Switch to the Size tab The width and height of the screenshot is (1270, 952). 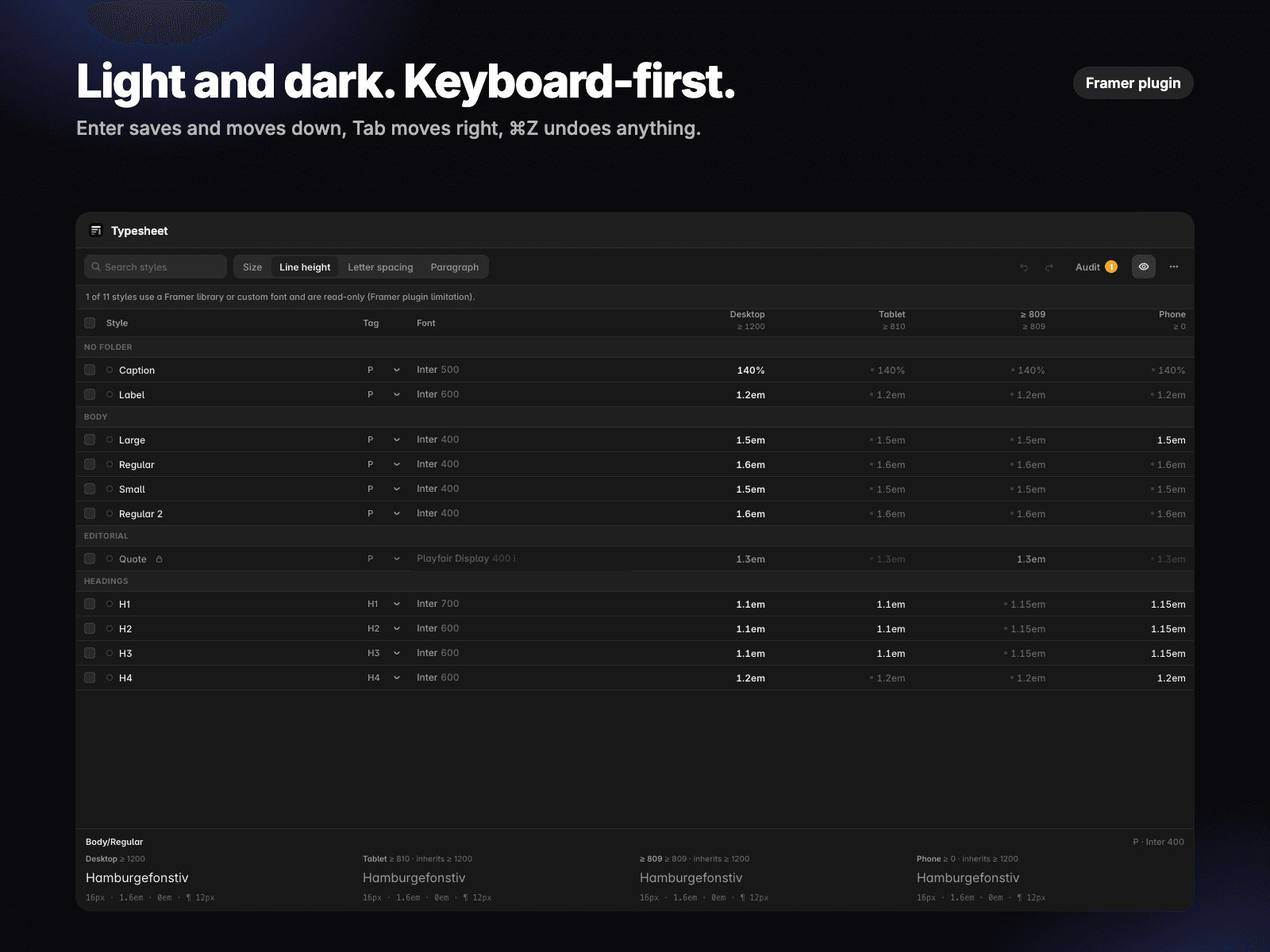coord(252,267)
